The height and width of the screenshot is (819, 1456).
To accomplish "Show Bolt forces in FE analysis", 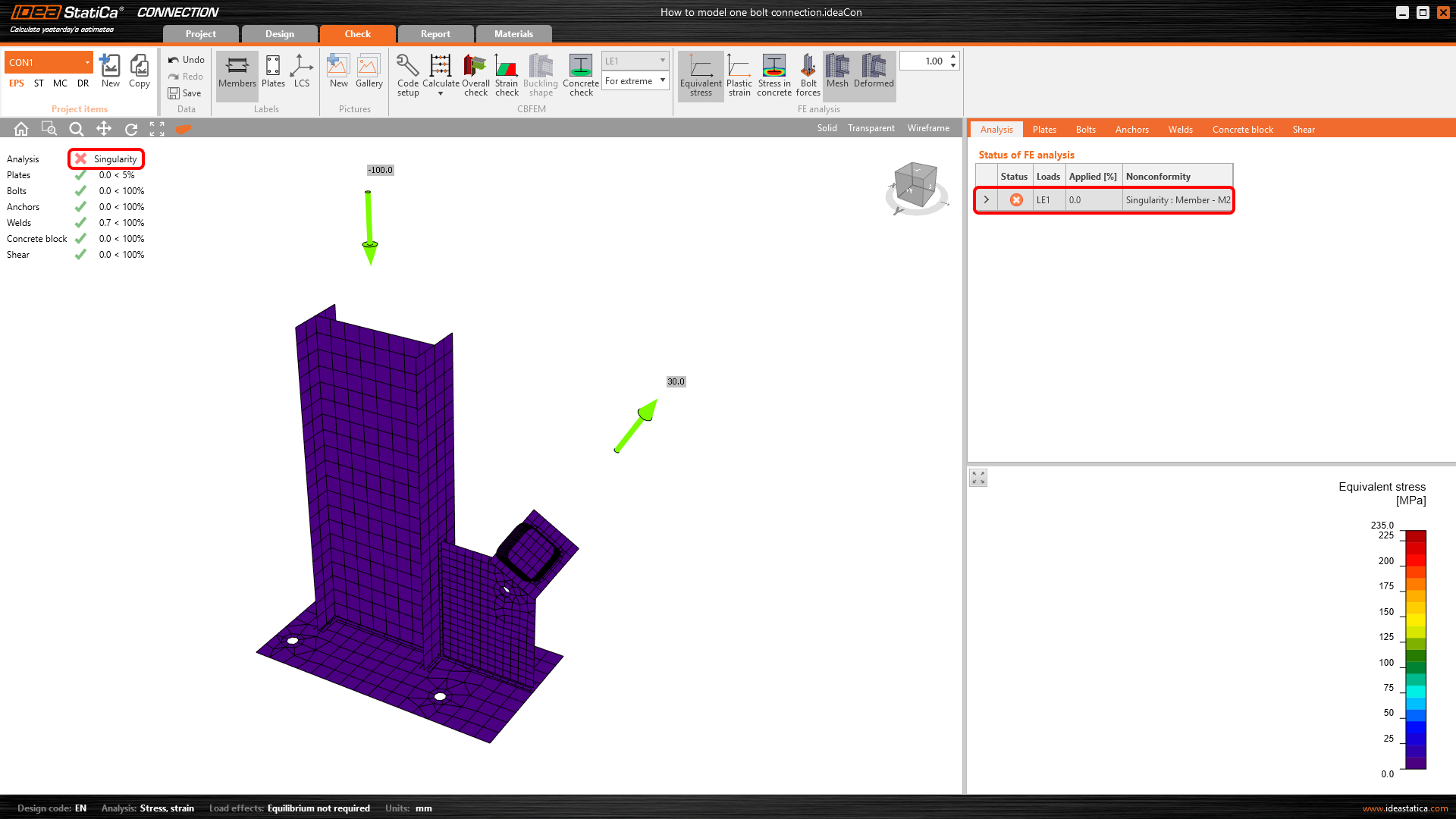I will (x=808, y=74).
